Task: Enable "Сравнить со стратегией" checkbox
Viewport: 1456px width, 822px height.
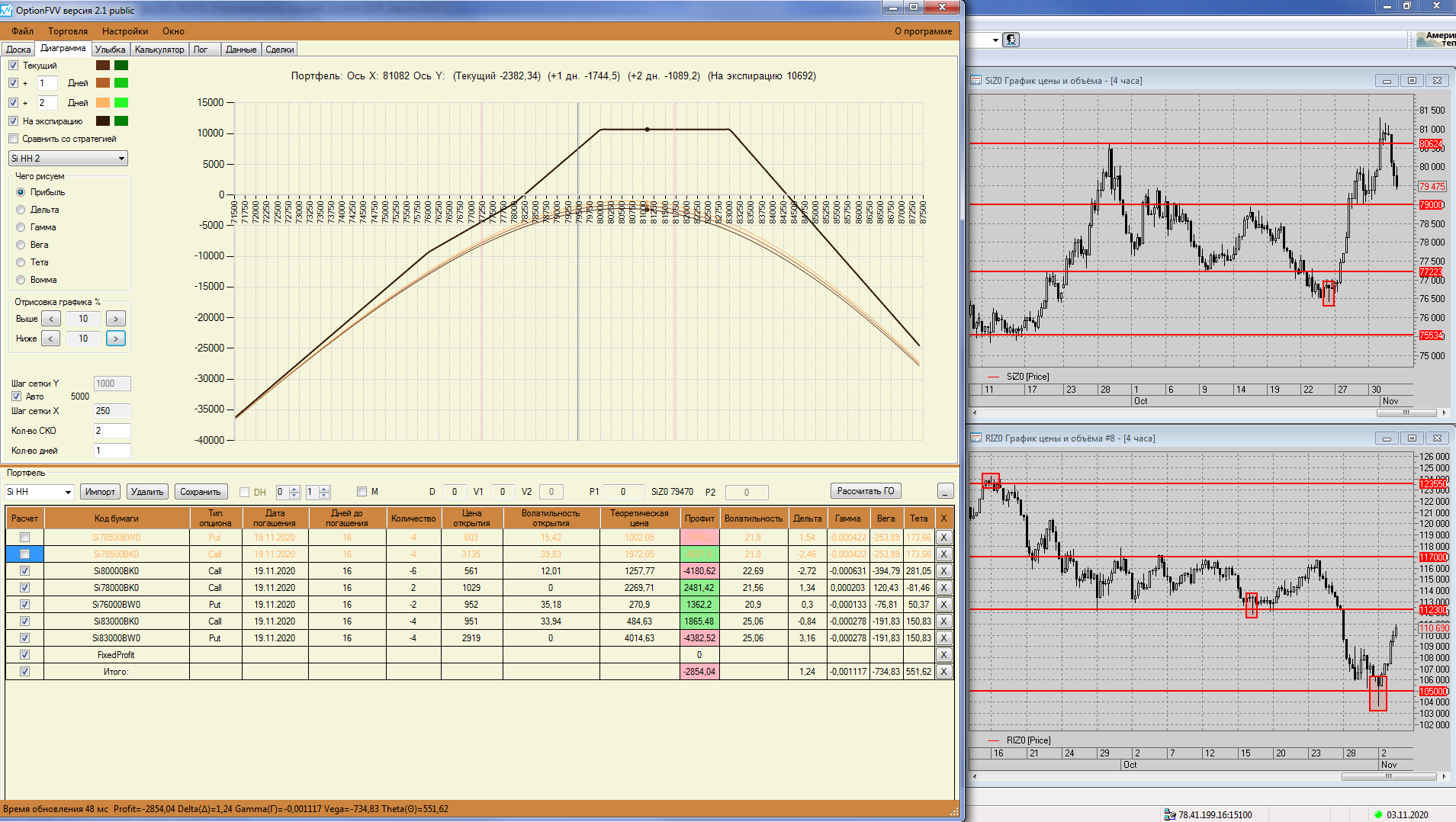Action: pos(14,139)
